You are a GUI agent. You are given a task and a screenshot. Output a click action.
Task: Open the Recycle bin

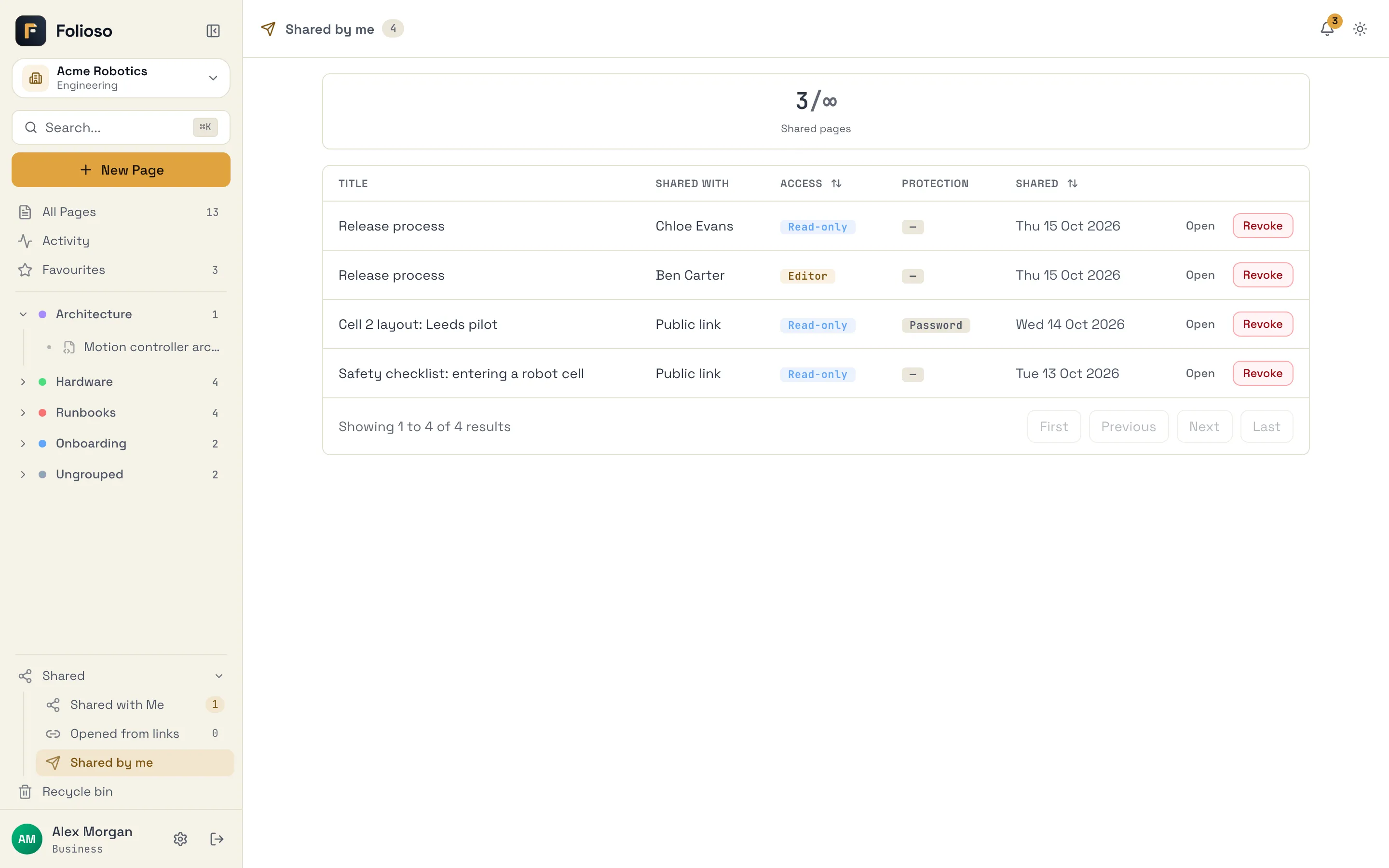pyautogui.click(x=121, y=792)
